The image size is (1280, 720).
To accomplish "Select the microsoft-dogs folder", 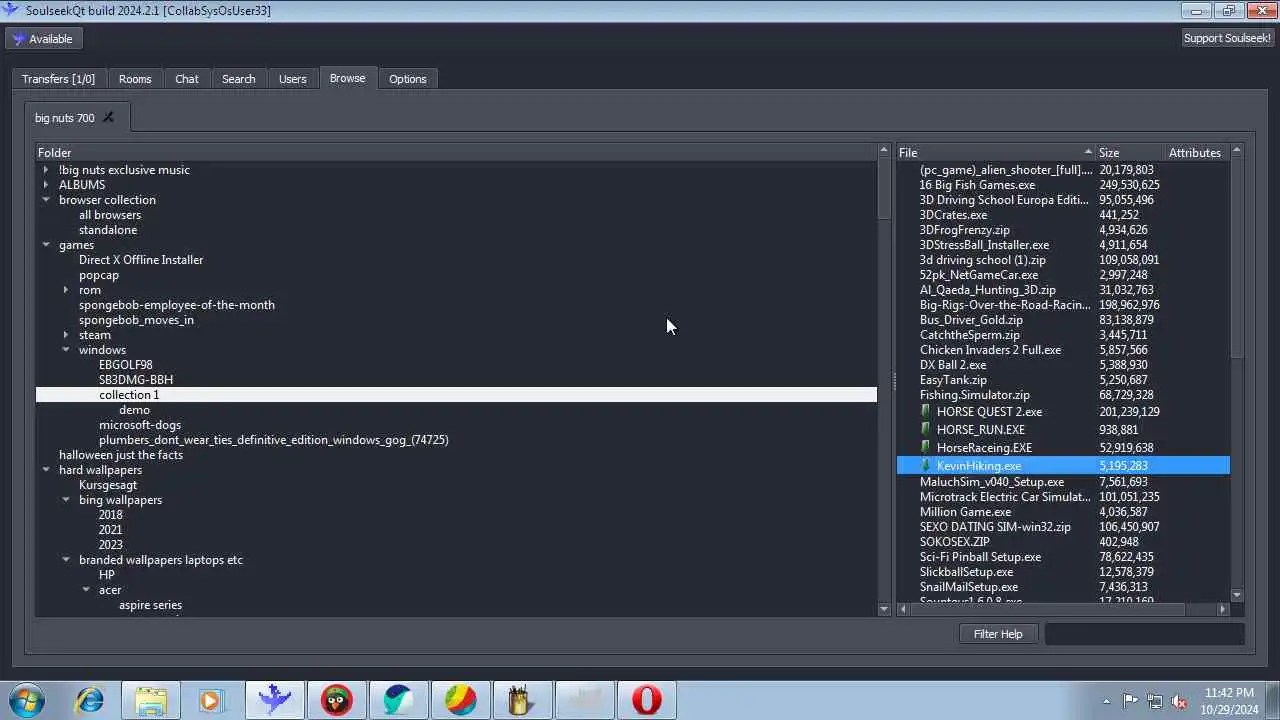I will coord(140,425).
